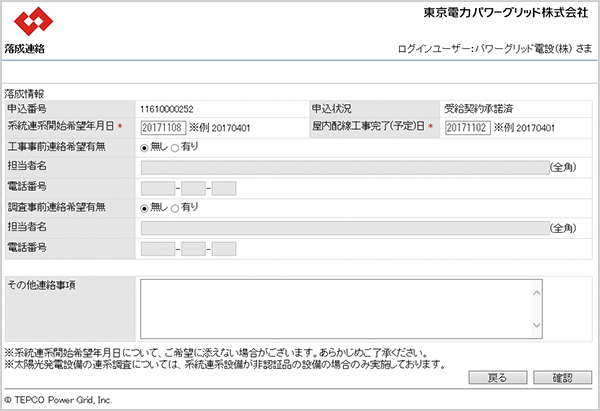This screenshot has width=600, height=411.
Task: Click the 申込状況 label
Action: pos(331,109)
